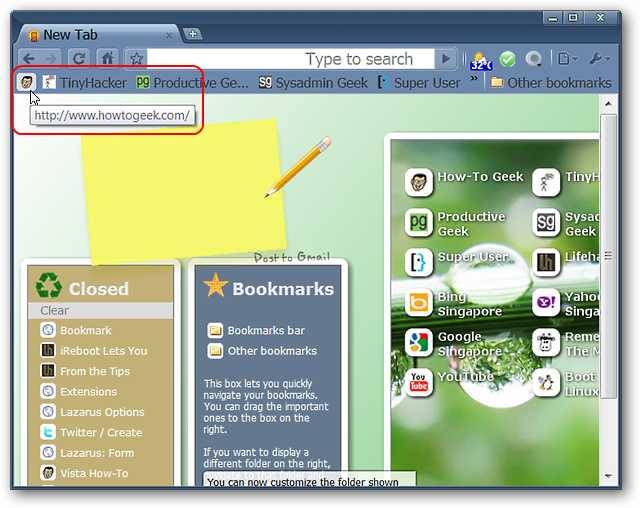The image size is (640, 508).
Task: Open Super User tile icon
Action: pos(418,262)
